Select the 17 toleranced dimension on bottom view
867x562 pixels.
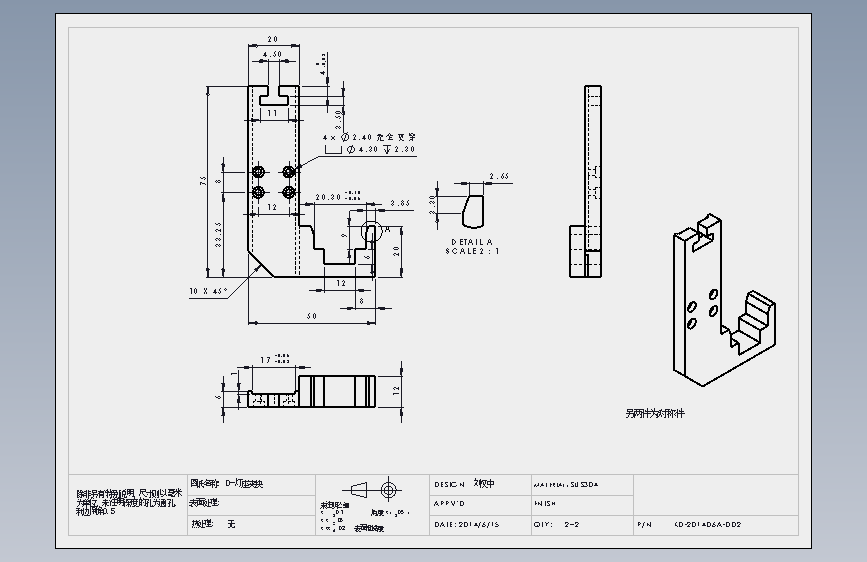pyautogui.click(x=274, y=360)
